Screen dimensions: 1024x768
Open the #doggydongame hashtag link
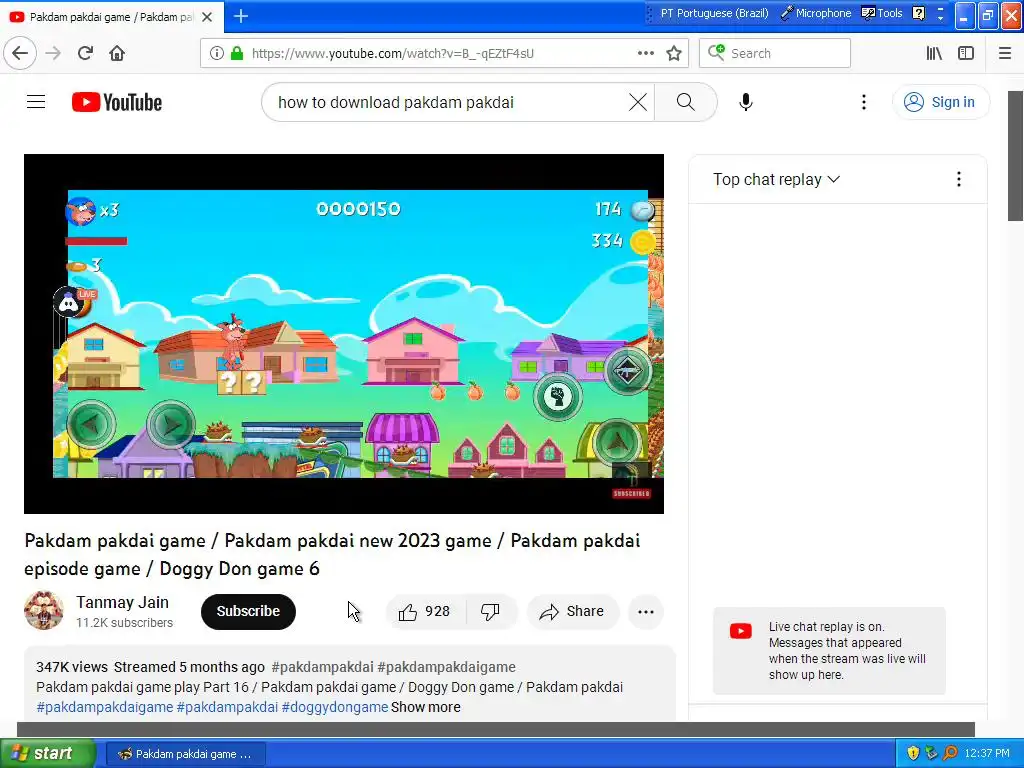pyautogui.click(x=335, y=707)
